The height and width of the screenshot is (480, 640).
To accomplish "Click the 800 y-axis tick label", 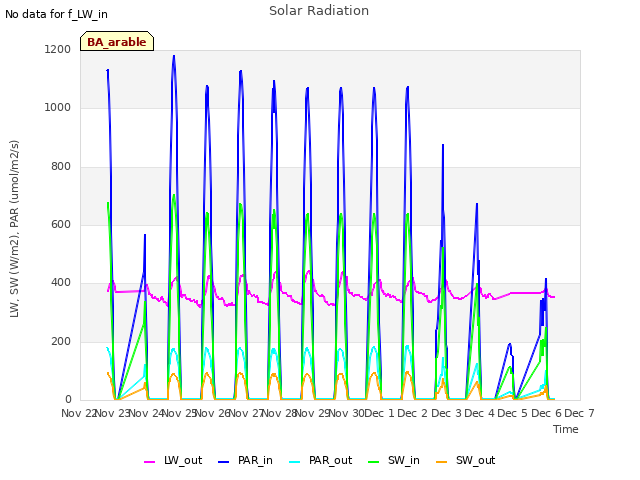I will 61,166.
